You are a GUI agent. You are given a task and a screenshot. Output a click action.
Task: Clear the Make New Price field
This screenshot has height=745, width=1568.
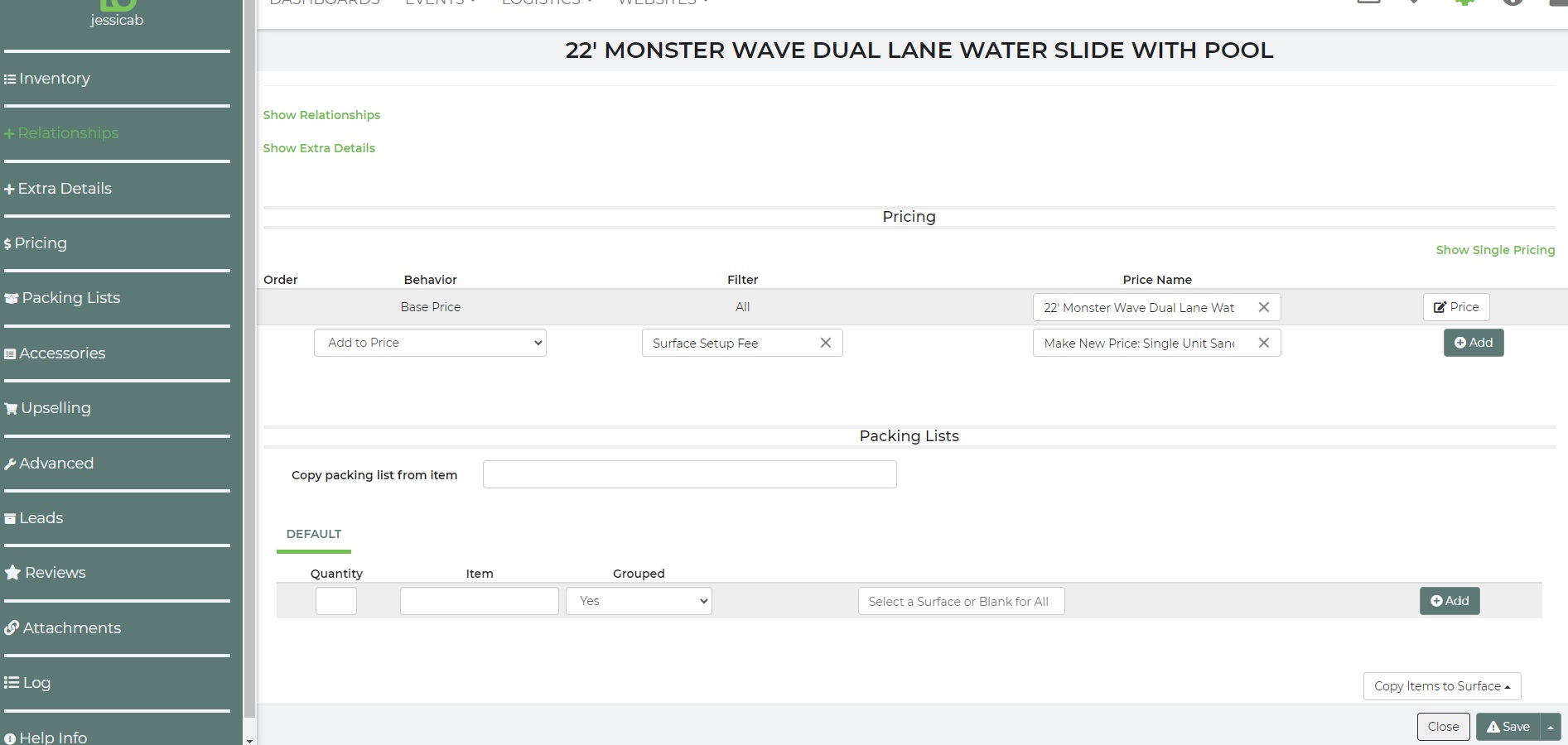pos(1263,343)
